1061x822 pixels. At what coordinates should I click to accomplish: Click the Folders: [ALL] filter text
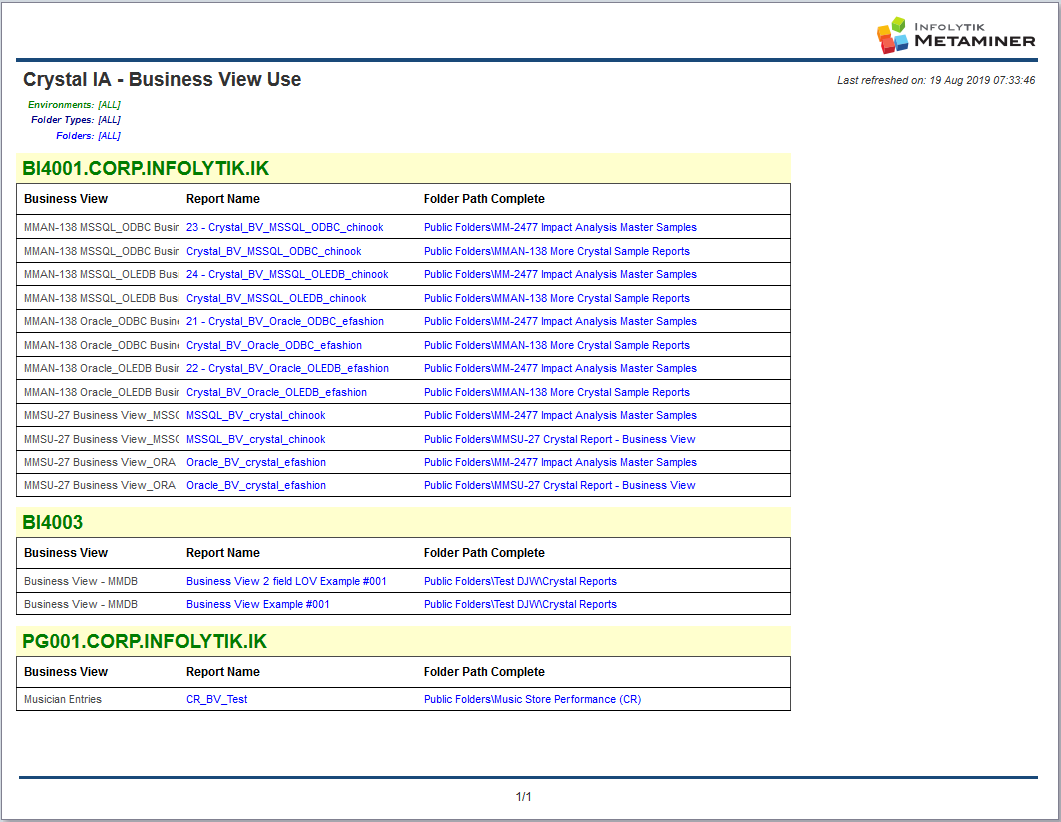coord(89,135)
